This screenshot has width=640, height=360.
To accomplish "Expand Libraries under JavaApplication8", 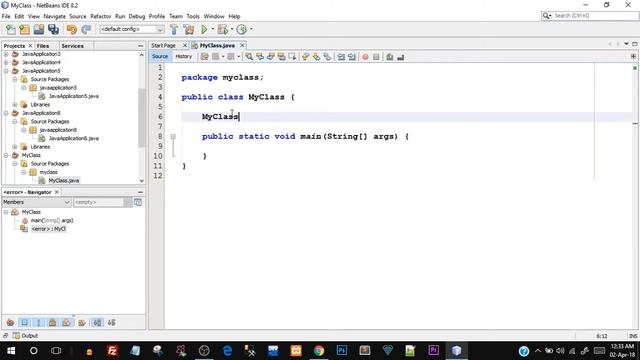I will (x=15, y=147).
